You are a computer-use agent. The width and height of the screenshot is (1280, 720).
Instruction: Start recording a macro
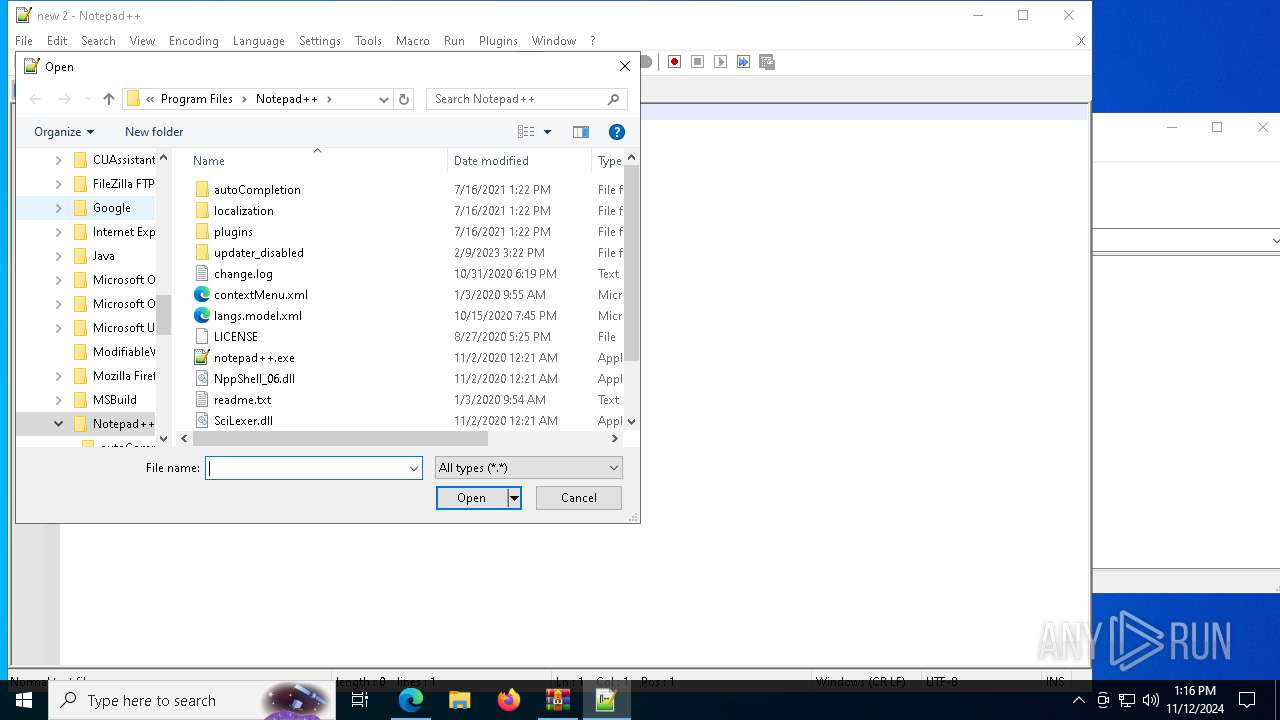coord(675,62)
